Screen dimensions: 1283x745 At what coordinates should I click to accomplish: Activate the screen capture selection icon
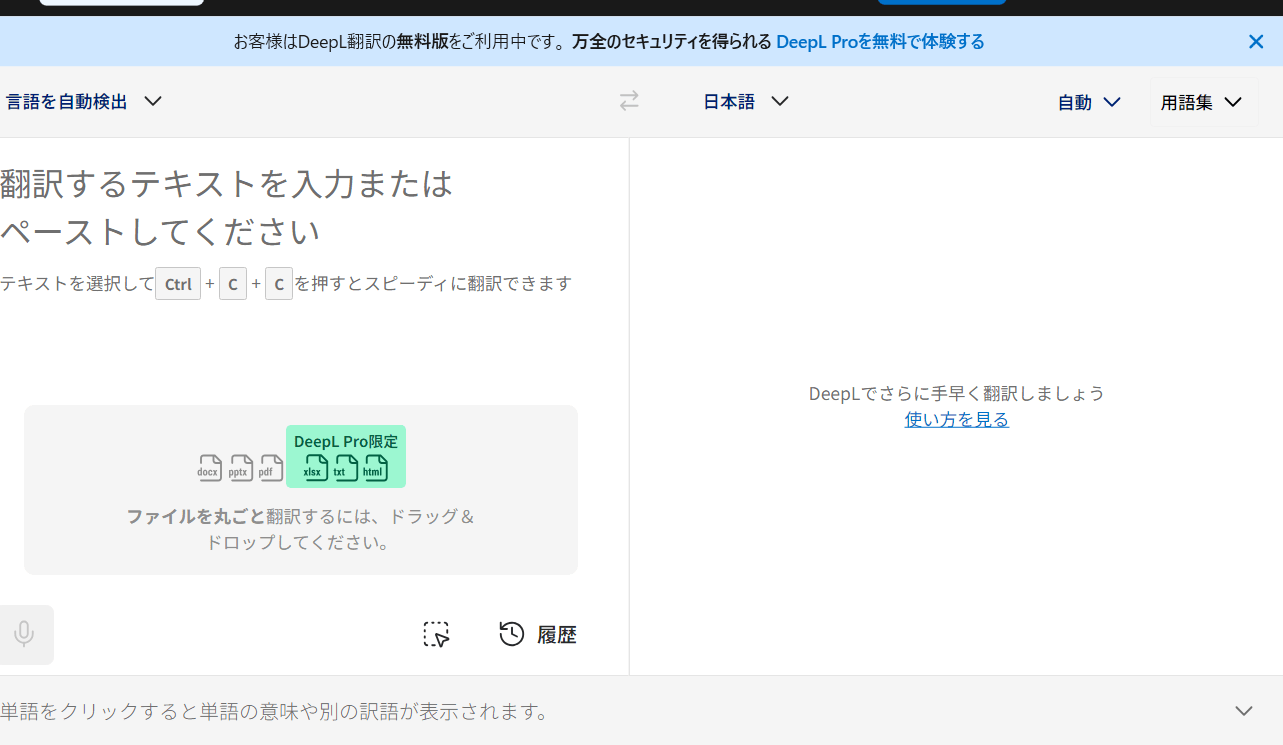coord(436,634)
